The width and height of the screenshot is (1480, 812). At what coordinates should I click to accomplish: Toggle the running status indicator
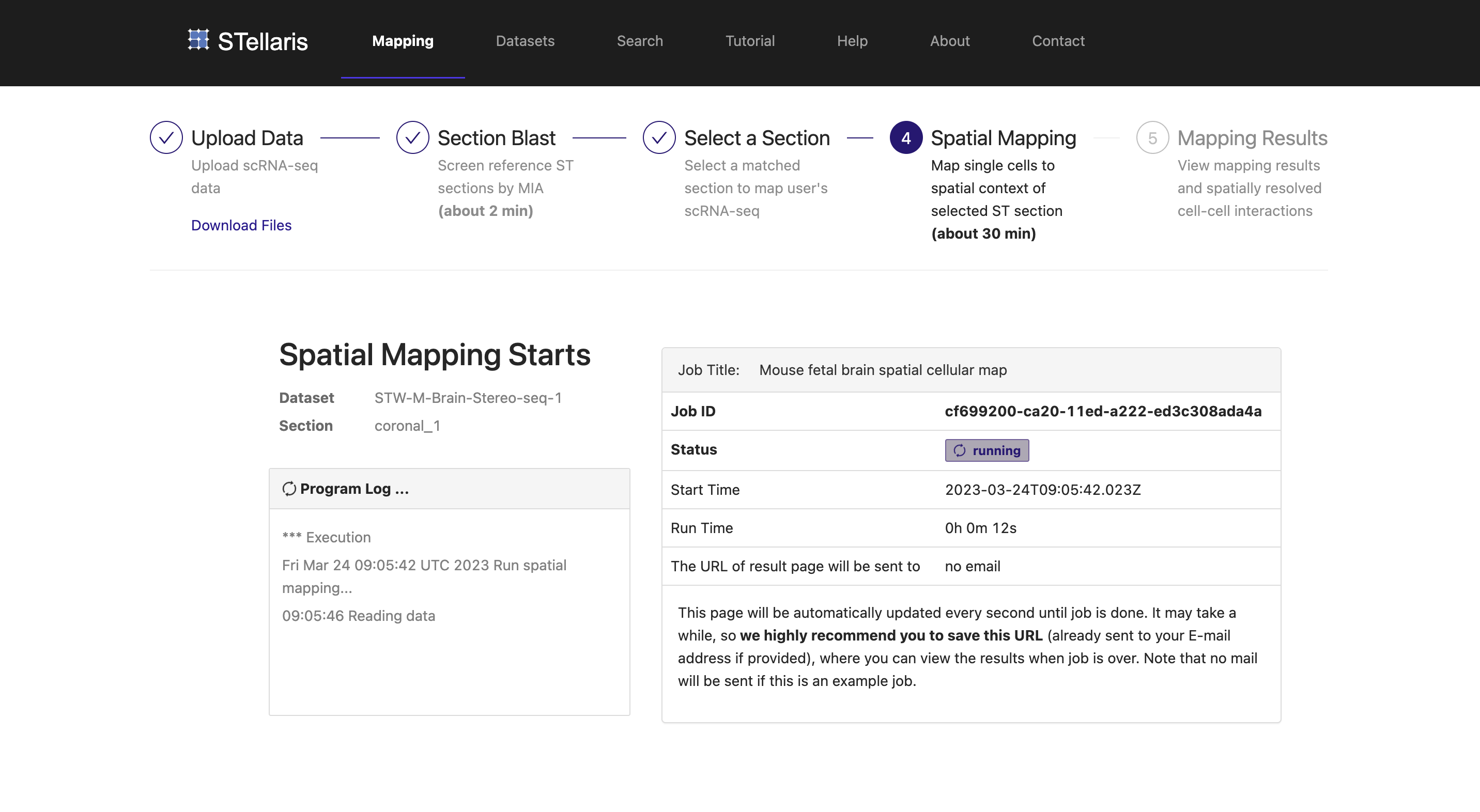[x=986, y=450]
